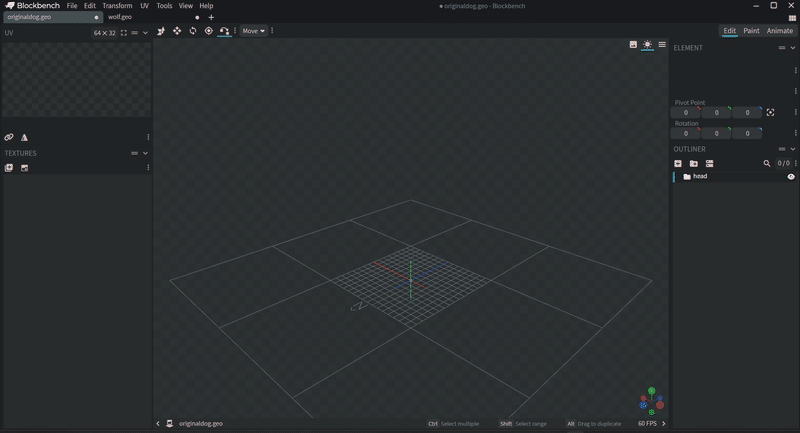Click the 64 × 32 UV size button
This screenshot has width=800, height=433.
point(105,33)
